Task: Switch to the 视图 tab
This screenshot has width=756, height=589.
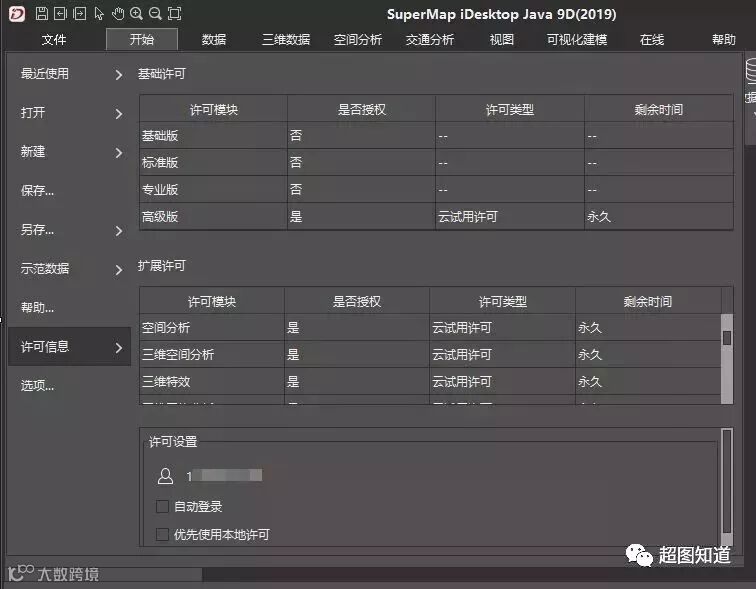Action: [x=501, y=40]
